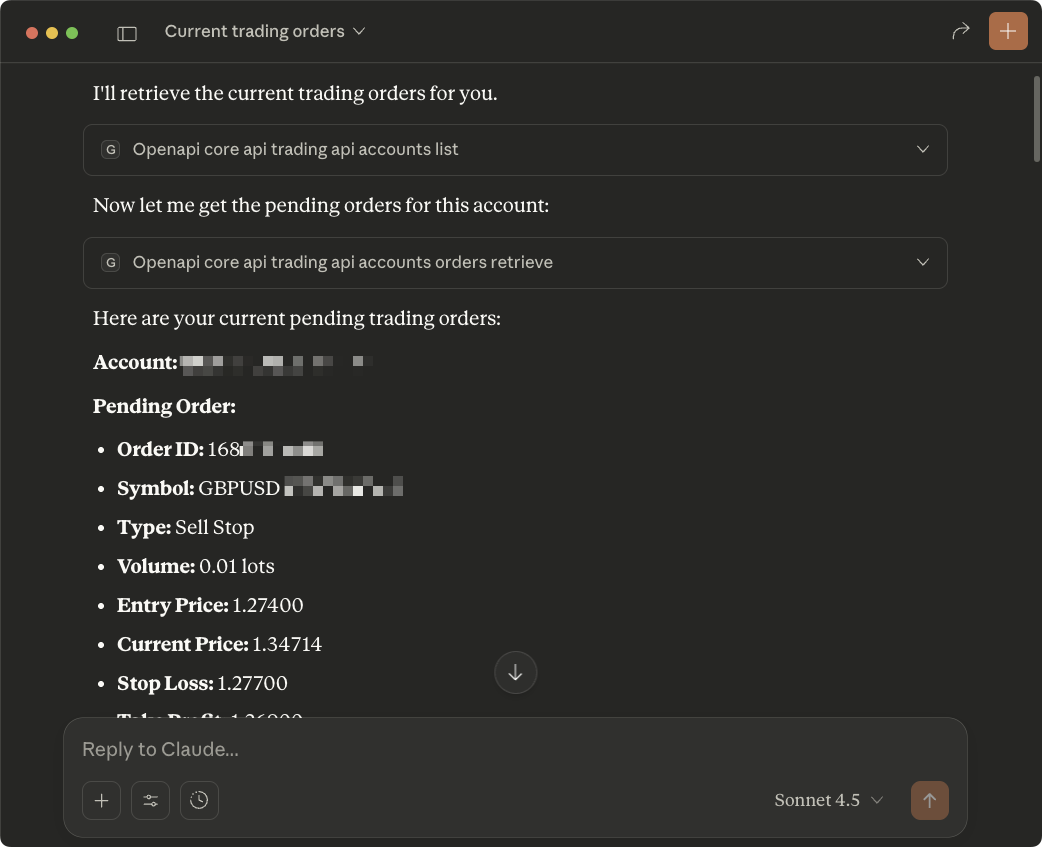Toggle the sidebar panel icon
The image size is (1042, 847).
127,33
